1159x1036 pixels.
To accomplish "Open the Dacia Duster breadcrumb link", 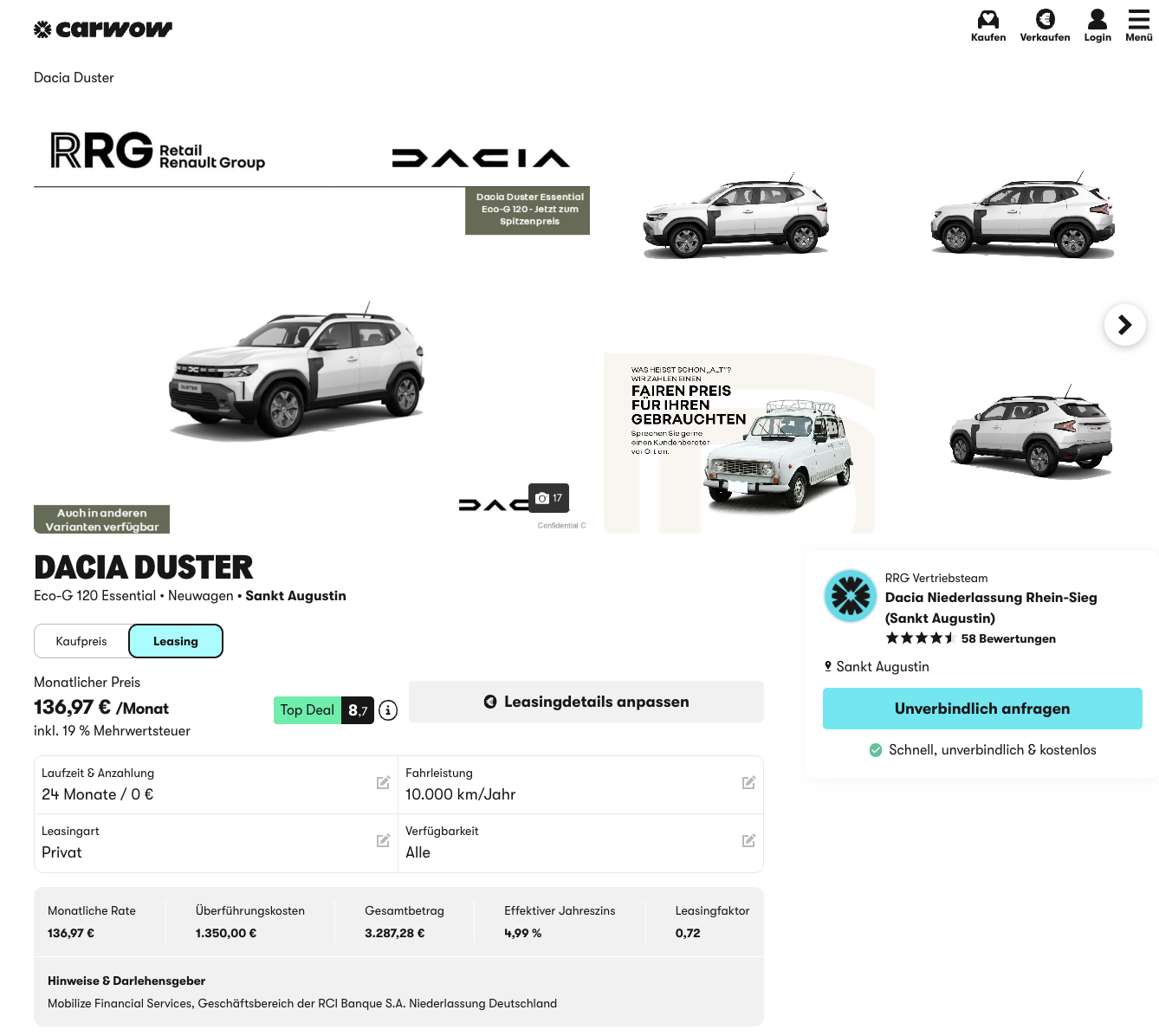I will click(x=74, y=78).
